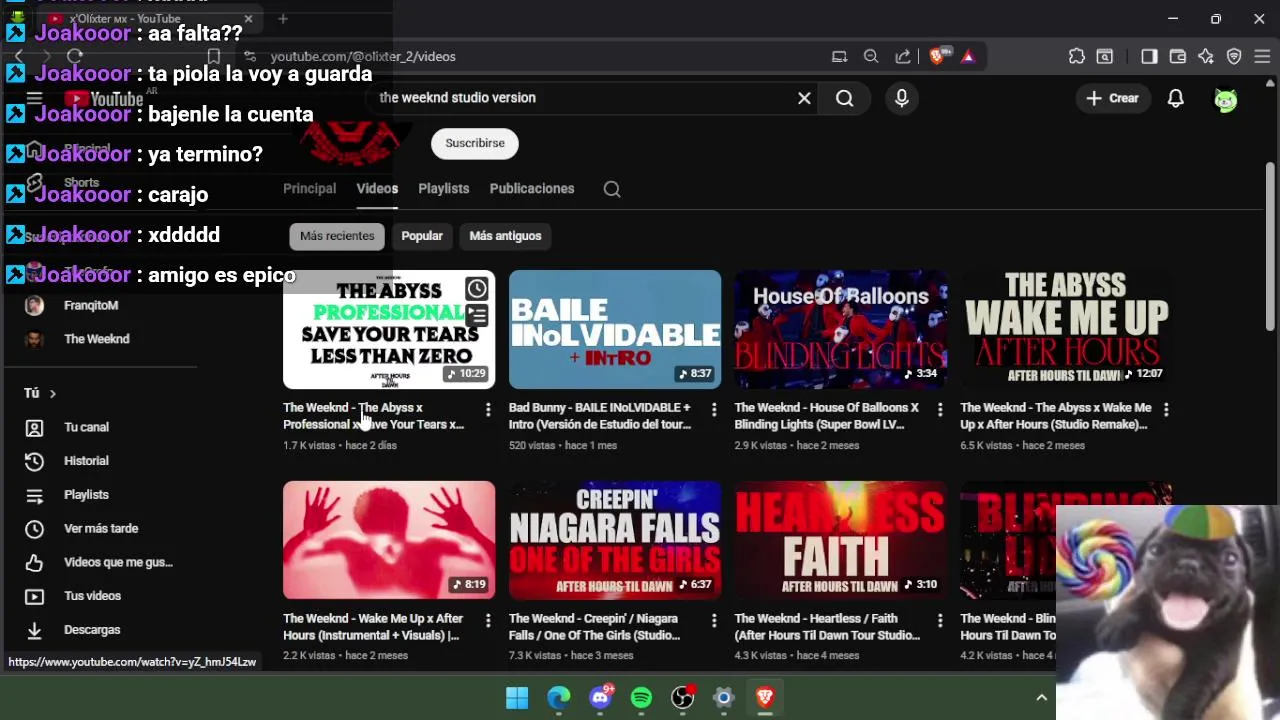The height and width of the screenshot is (720, 1280).
Task: Go to the Publicaciones channel tab
Action: tap(532, 188)
